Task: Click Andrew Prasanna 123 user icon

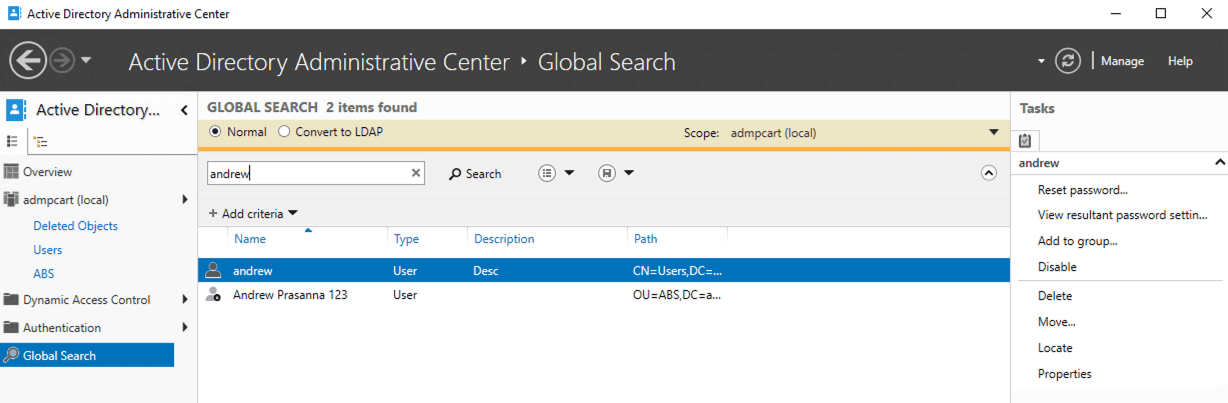Action: point(213,295)
